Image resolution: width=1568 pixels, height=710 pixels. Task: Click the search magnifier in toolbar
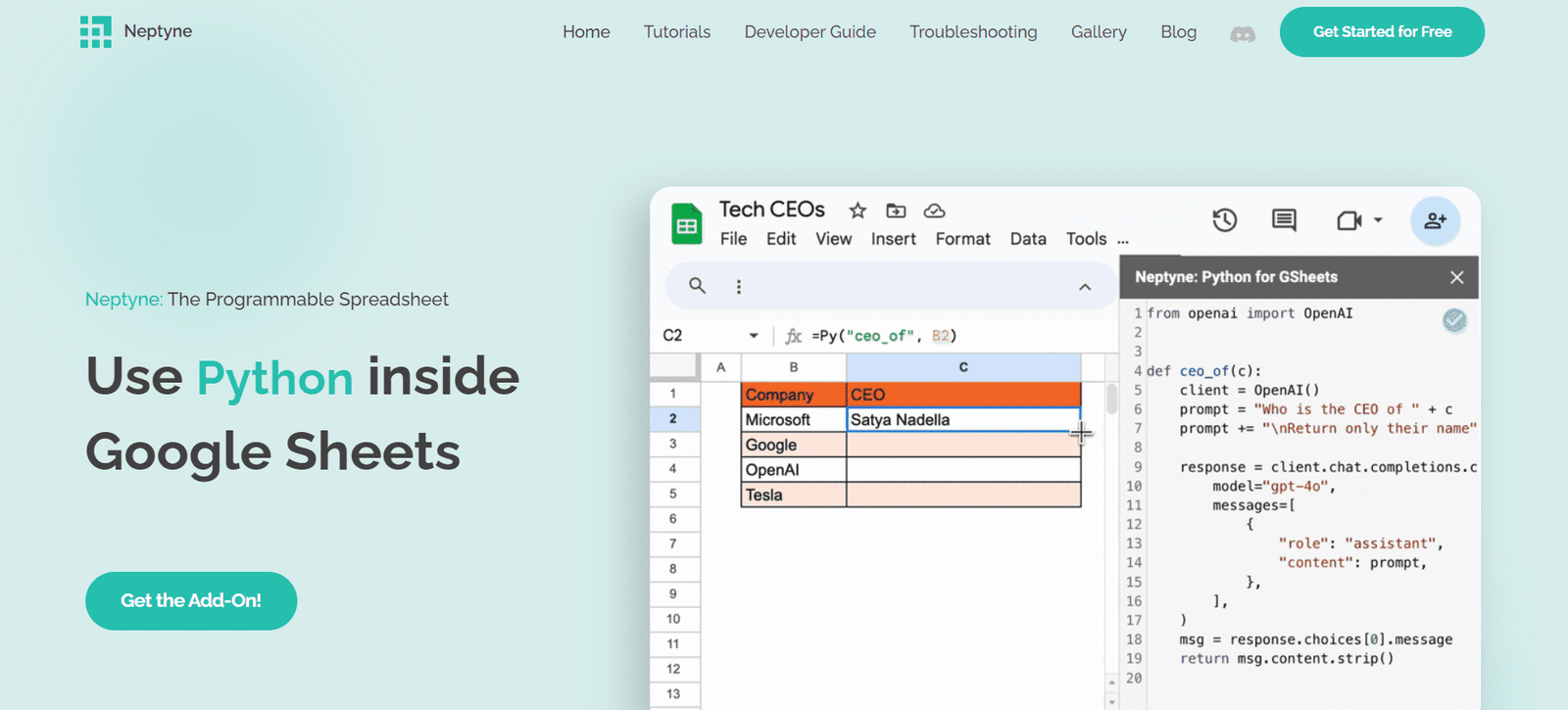(697, 286)
